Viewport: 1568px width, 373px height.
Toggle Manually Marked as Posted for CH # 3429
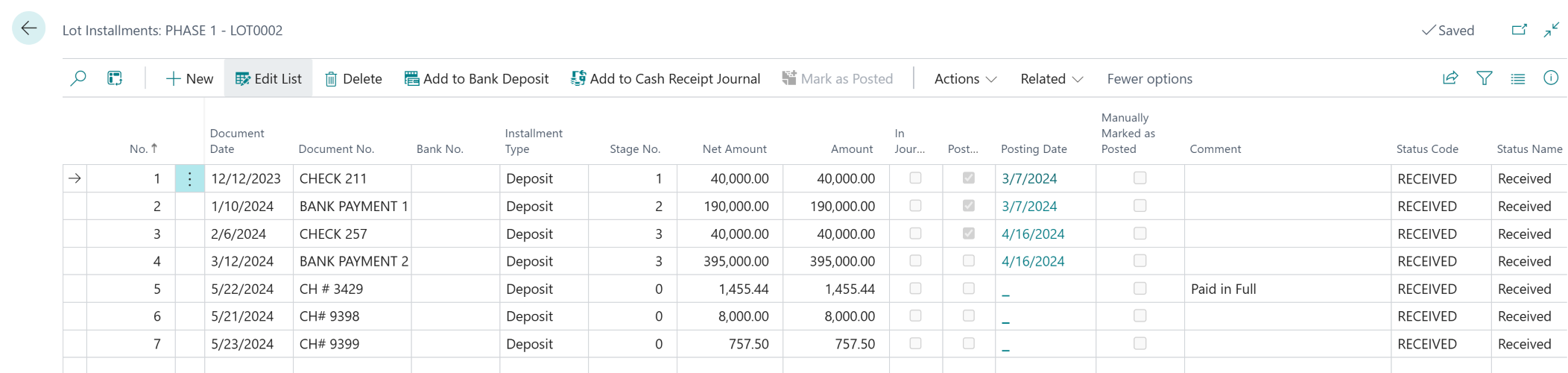[x=1139, y=289]
